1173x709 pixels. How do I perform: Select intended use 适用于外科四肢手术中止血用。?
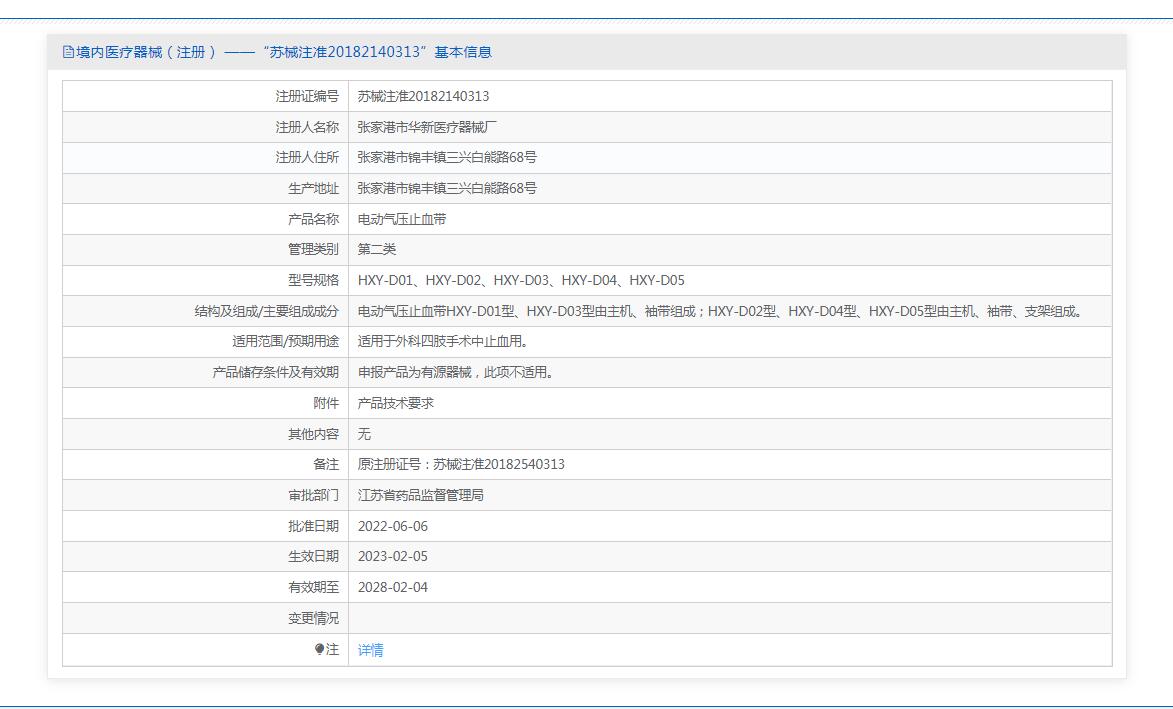tap(446, 342)
